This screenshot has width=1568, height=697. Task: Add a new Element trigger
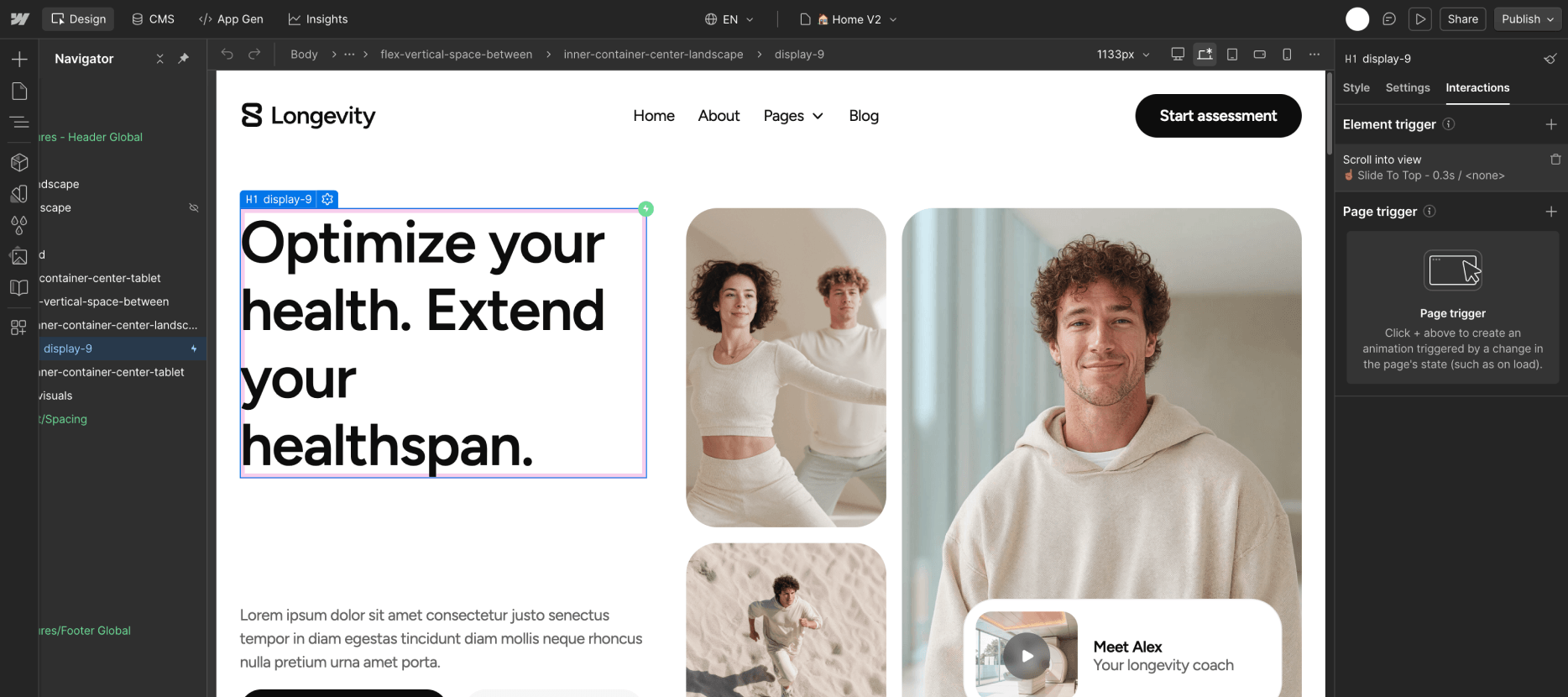1551,124
